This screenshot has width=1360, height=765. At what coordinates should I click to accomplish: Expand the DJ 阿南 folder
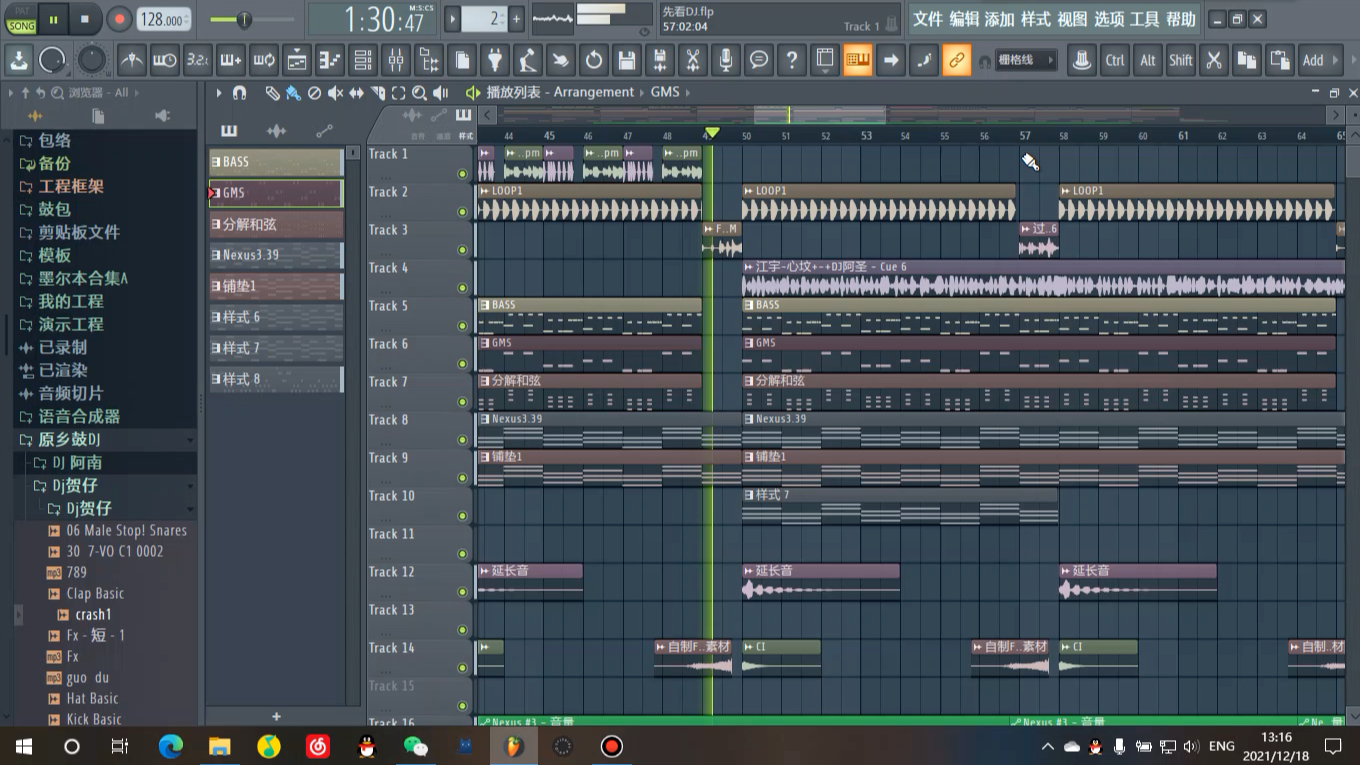[67, 463]
